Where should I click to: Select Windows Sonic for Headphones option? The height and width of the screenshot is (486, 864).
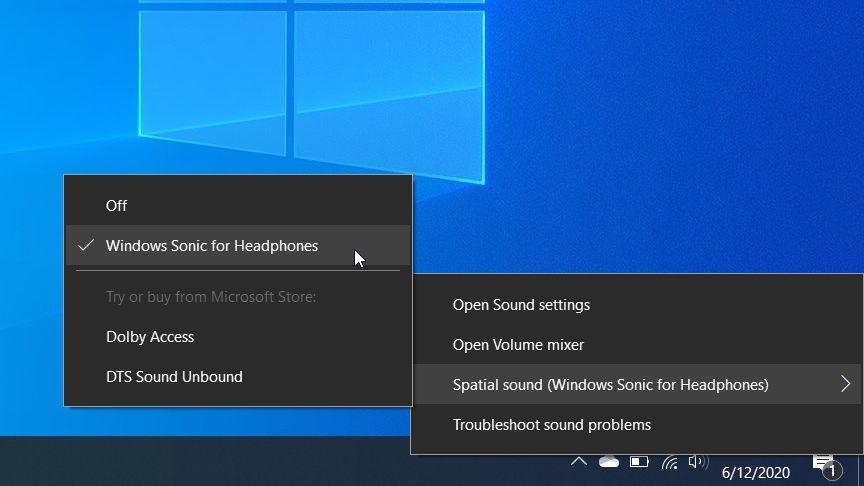[237, 245]
